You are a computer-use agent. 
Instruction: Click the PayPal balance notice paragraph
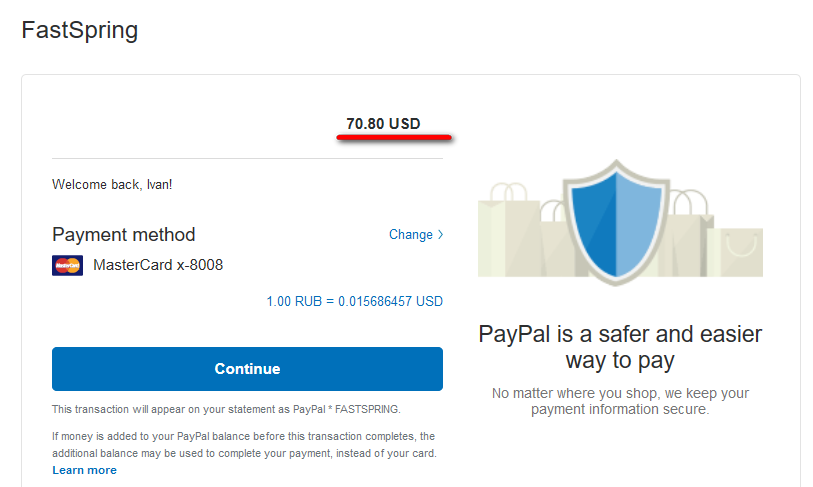click(x=244, y=444)
